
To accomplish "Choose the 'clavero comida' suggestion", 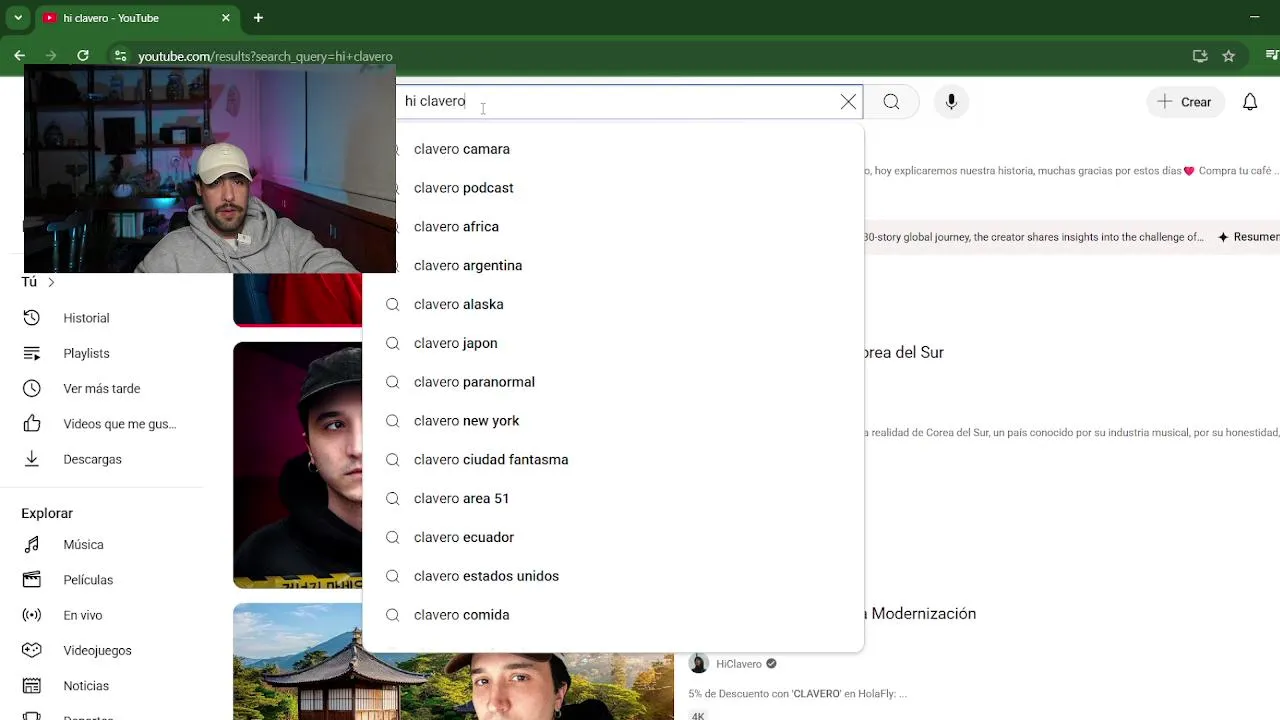I will coord(613,615).
